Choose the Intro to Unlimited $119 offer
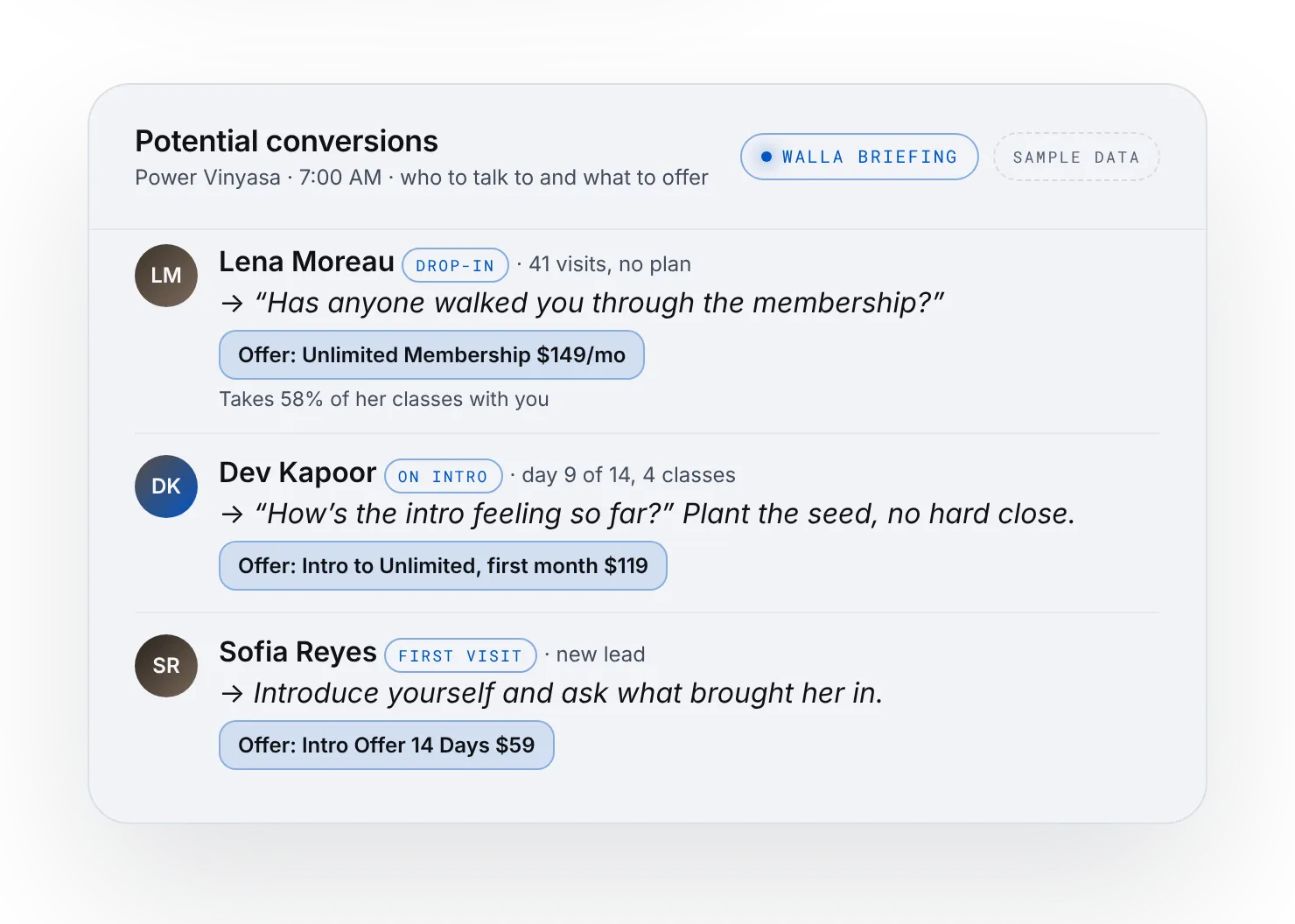1295x924 pixels. tap(443, 566)
